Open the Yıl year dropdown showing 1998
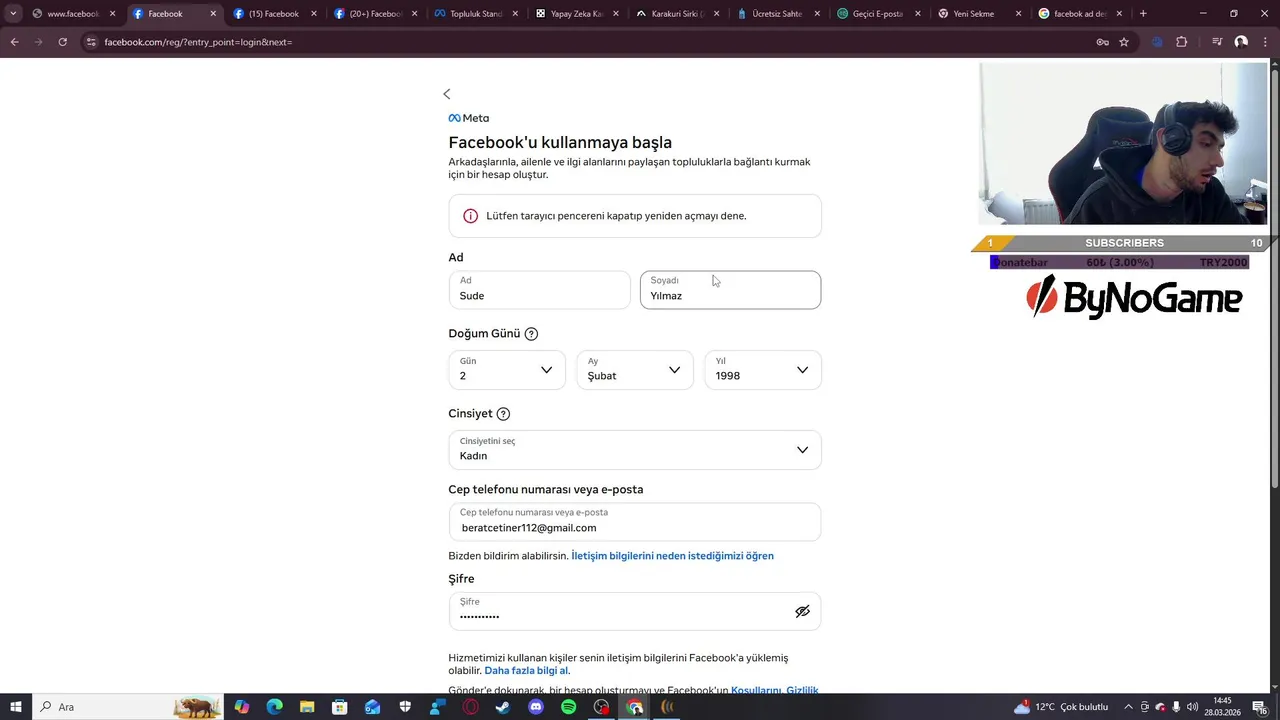The image size is (1280, 720). [x=763, y=370]
